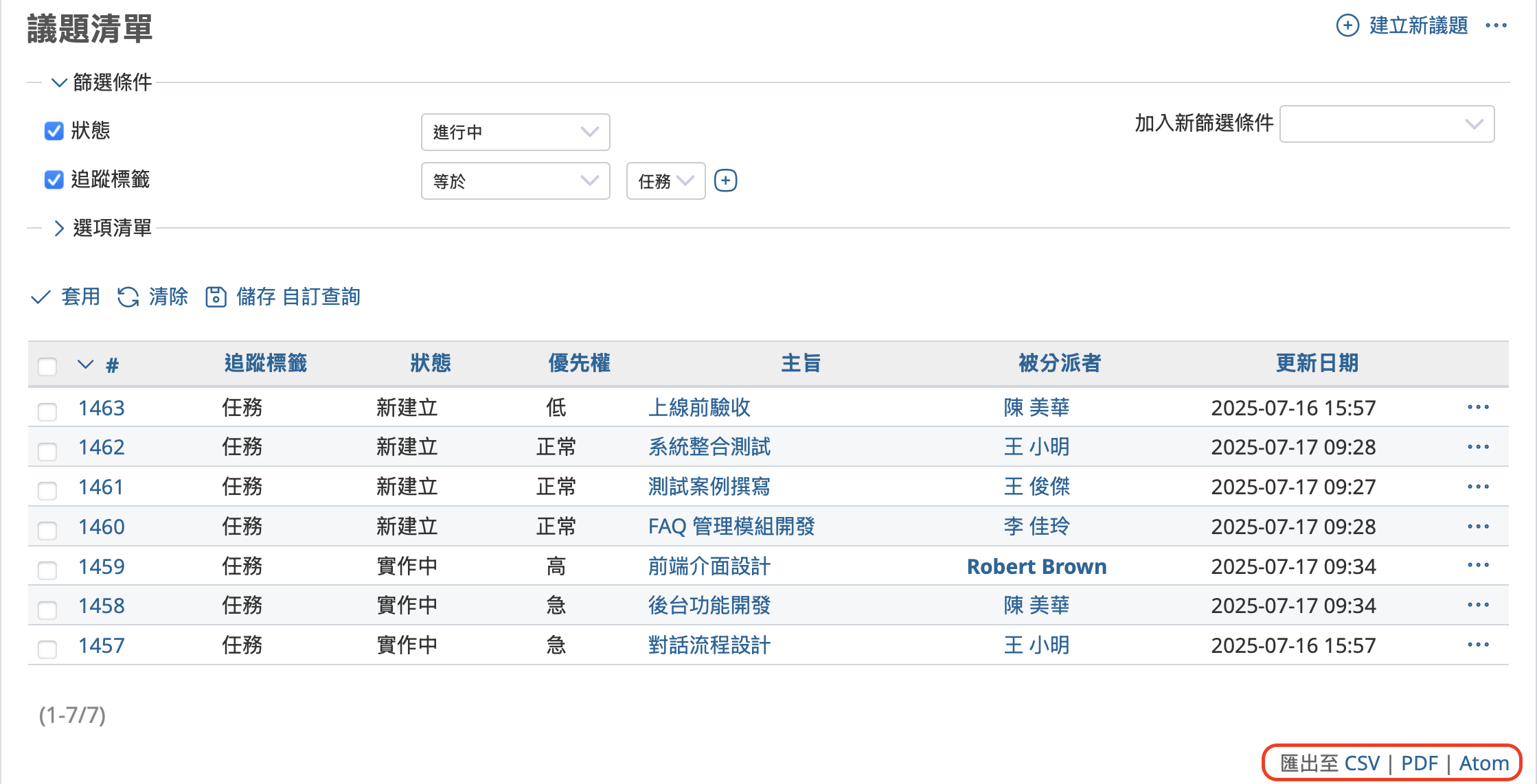Sort by 優先權 column header
This screenshot has width=1537, height=784.
tap(579, 363)
